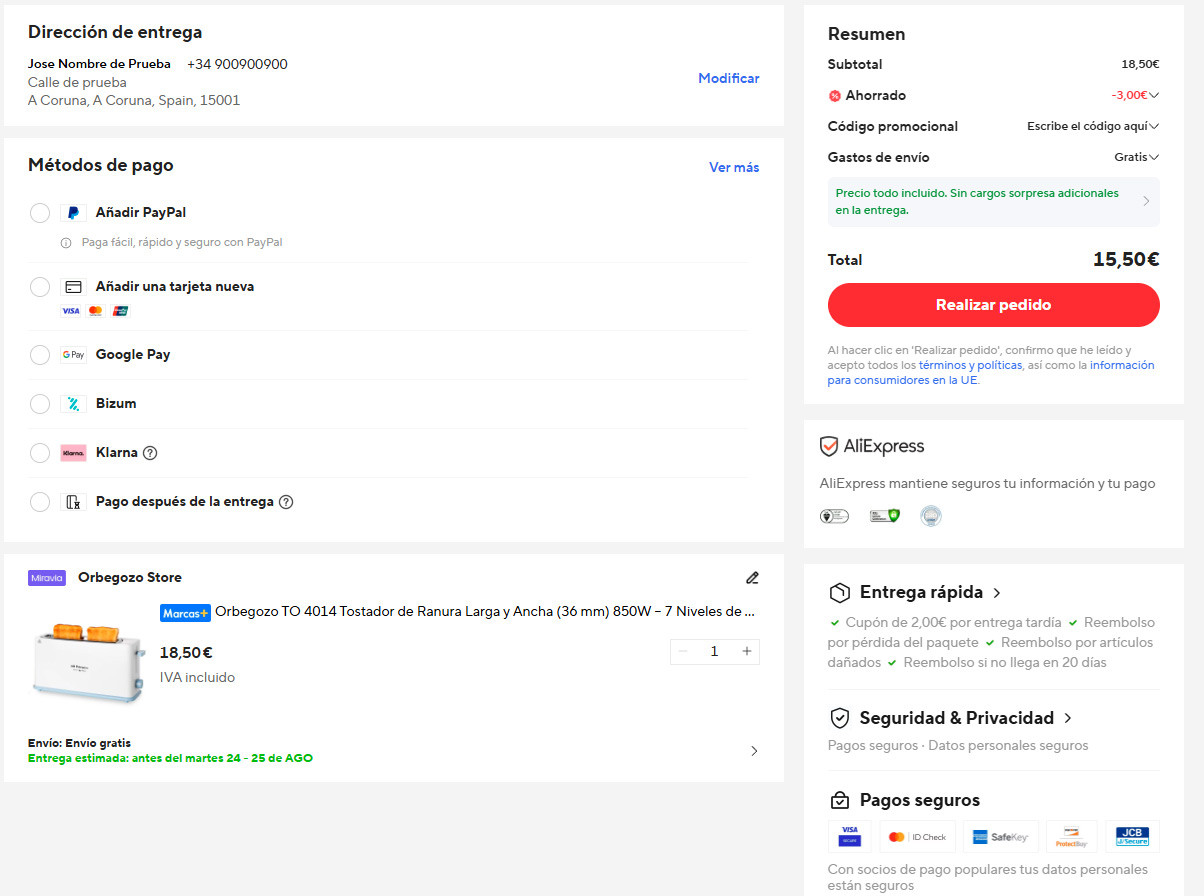Open Klarna help question mark icon

click(x=150, y=453)
